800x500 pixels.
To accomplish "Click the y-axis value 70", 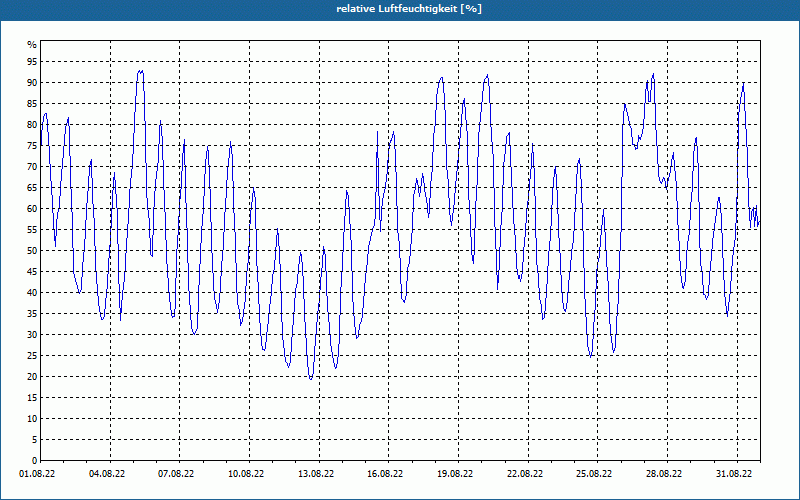I will click(32, 166).
